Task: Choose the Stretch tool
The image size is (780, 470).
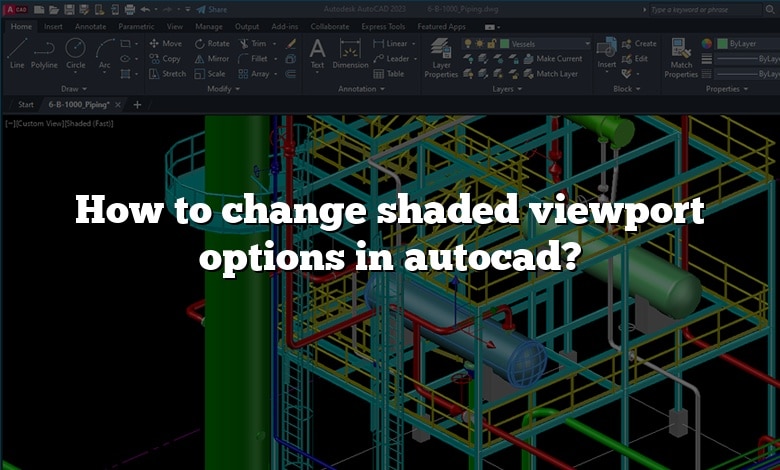Action: tap(168, 74)
